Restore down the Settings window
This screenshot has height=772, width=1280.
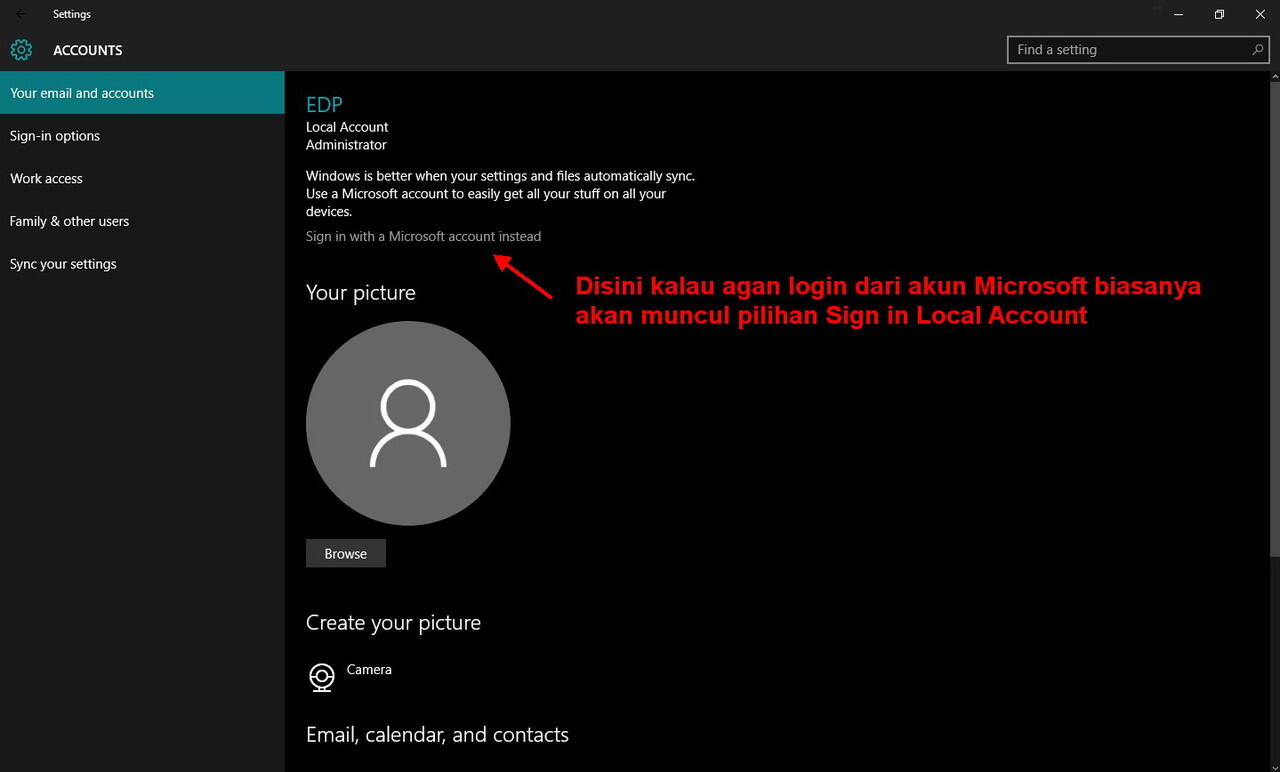(1220, 14)
